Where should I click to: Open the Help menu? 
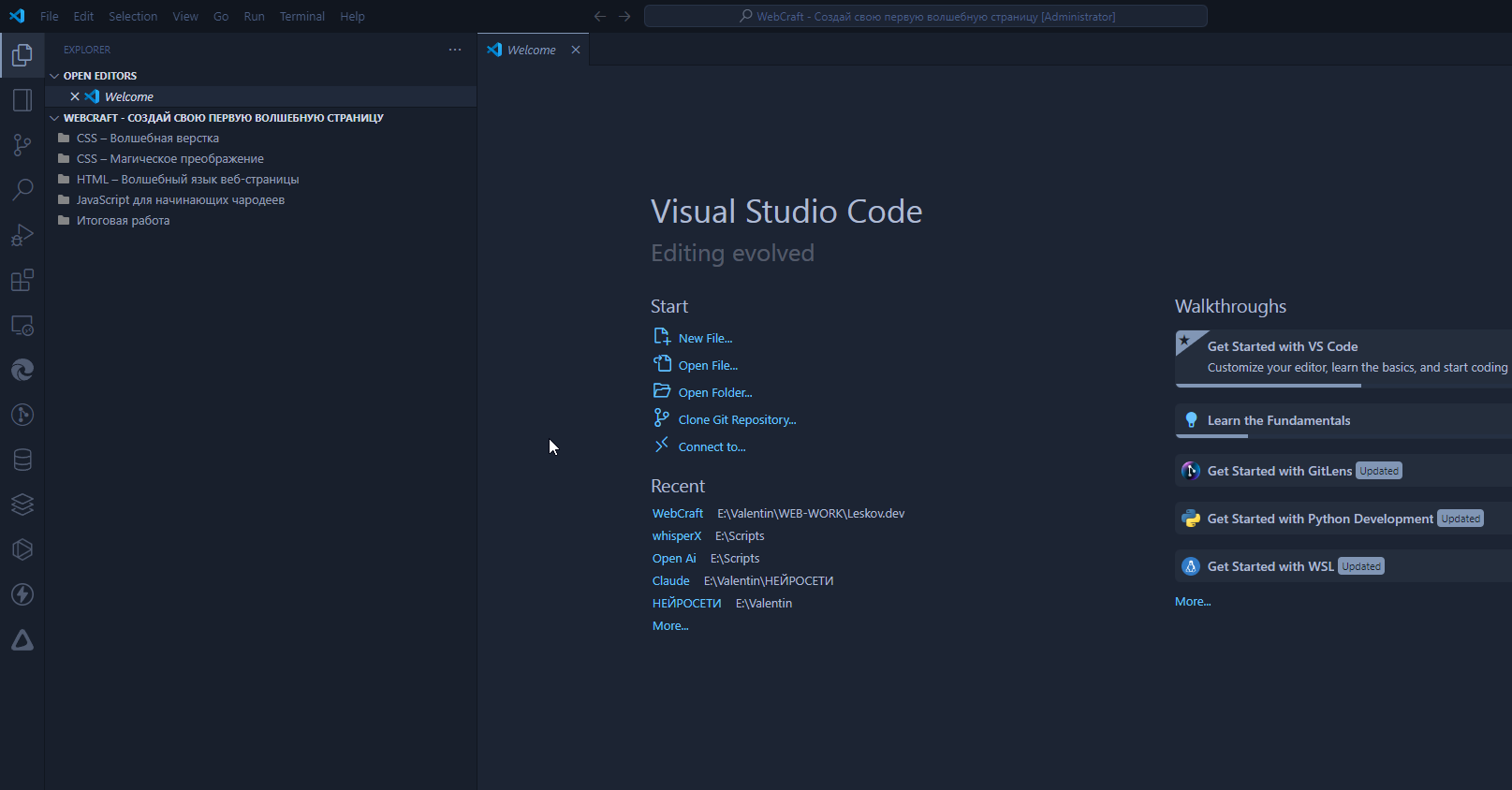coord(352,16)
